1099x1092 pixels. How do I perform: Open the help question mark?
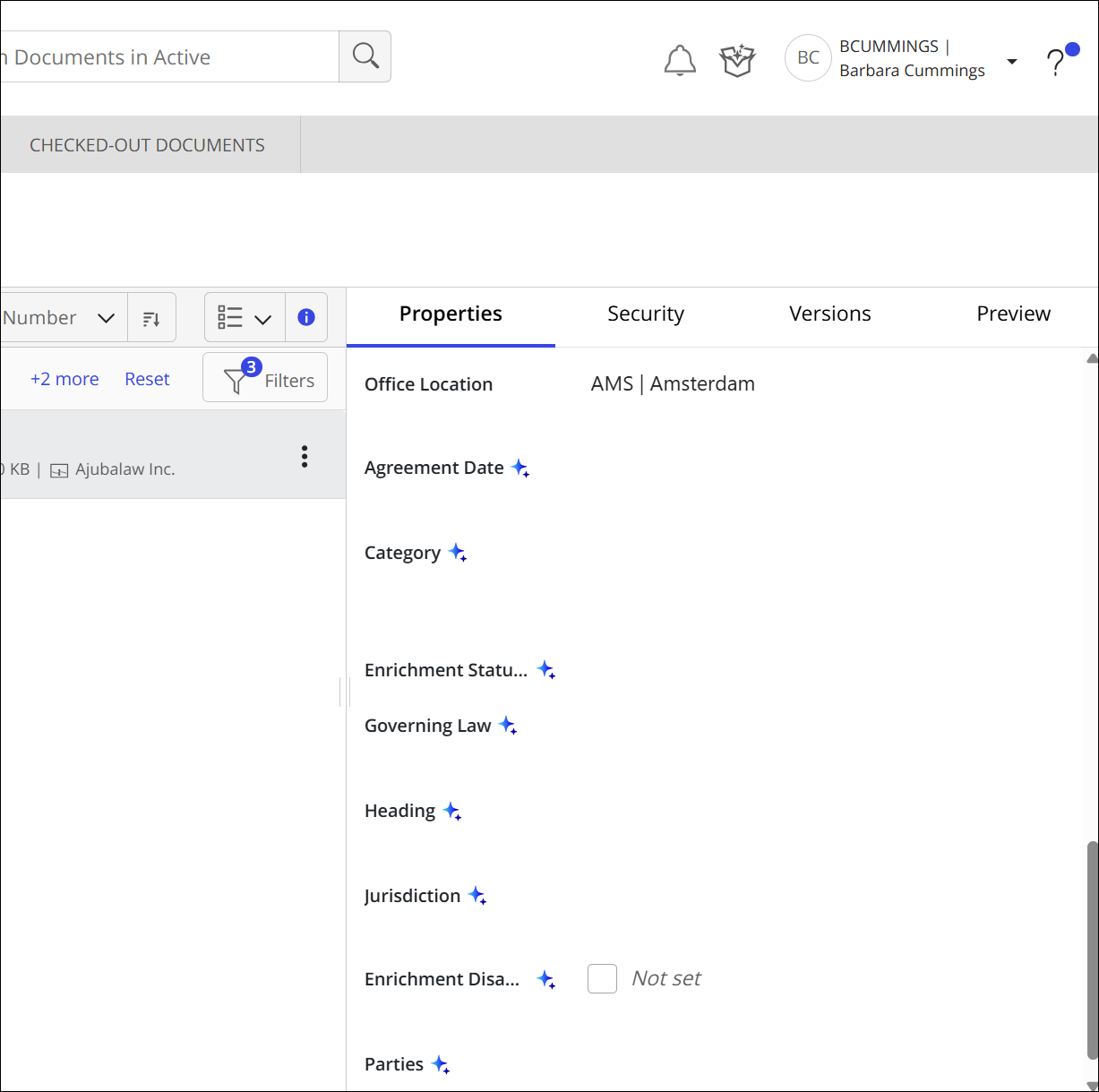click(x=1056, y=62)
